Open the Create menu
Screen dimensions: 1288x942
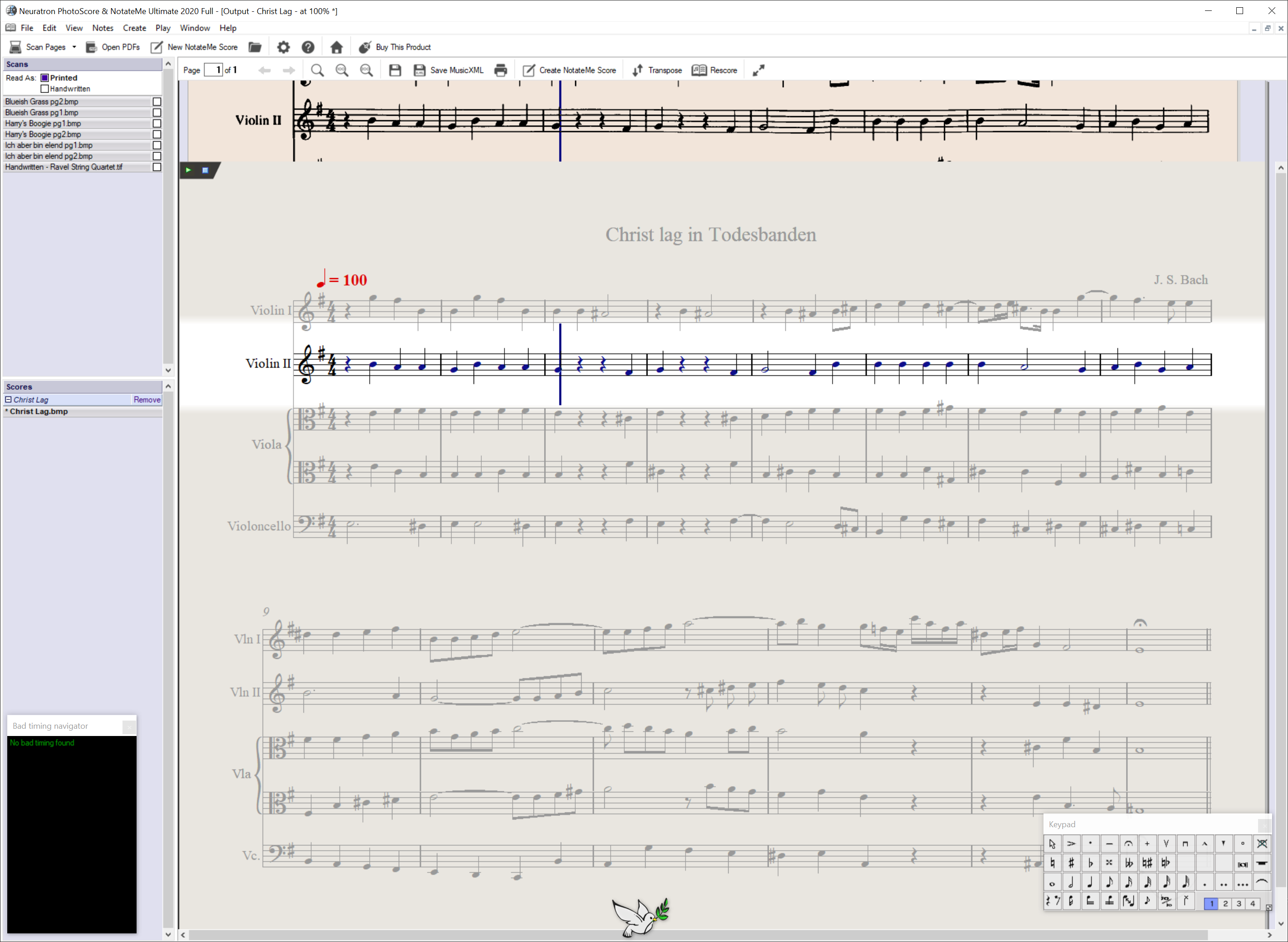135,28
